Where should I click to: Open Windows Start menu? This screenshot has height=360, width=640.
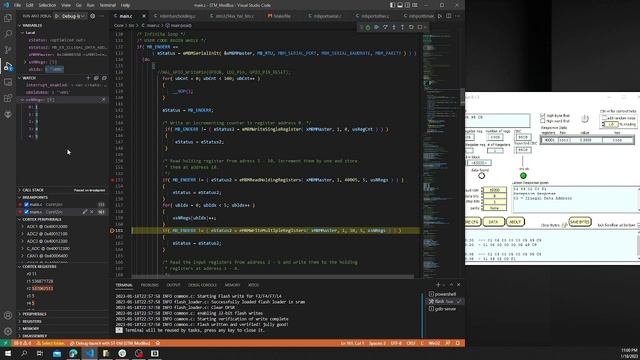[x=8, y=353]
